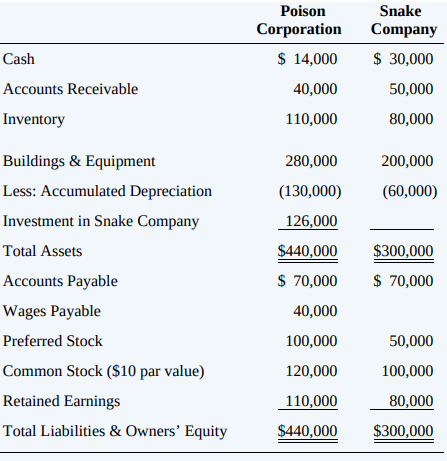This screenshot has height=461, width=447.
Task: Click Snake's buildings value 200,000
Action: pos(407,161)
